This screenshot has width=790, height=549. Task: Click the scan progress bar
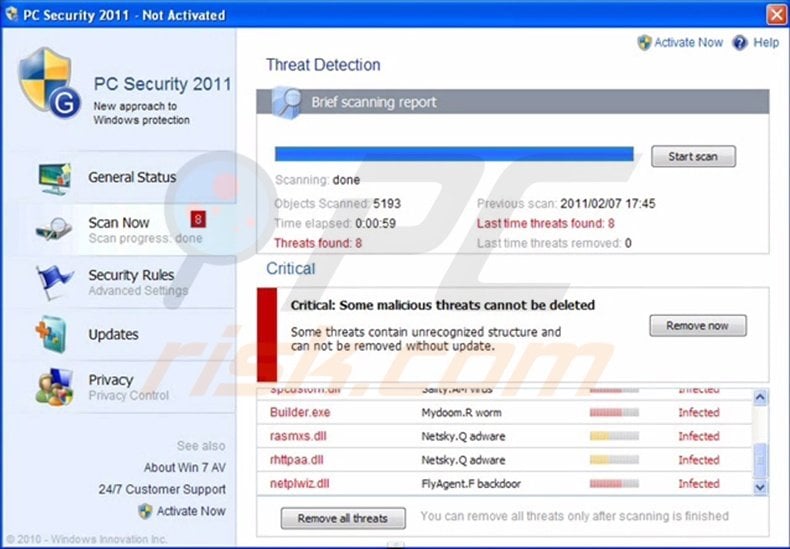[454, 154]
